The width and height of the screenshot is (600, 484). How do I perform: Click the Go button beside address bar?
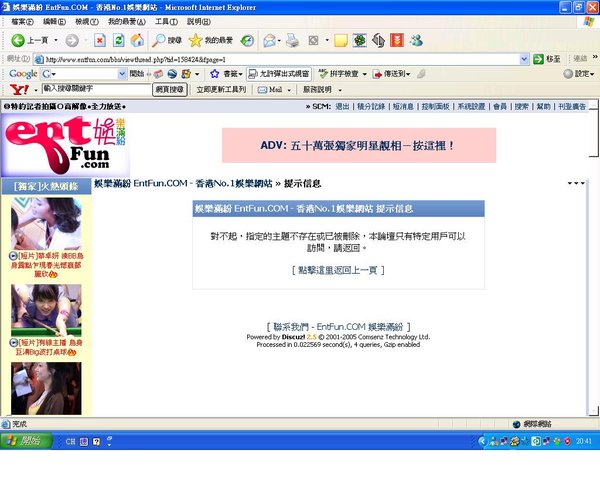[546, 59]
